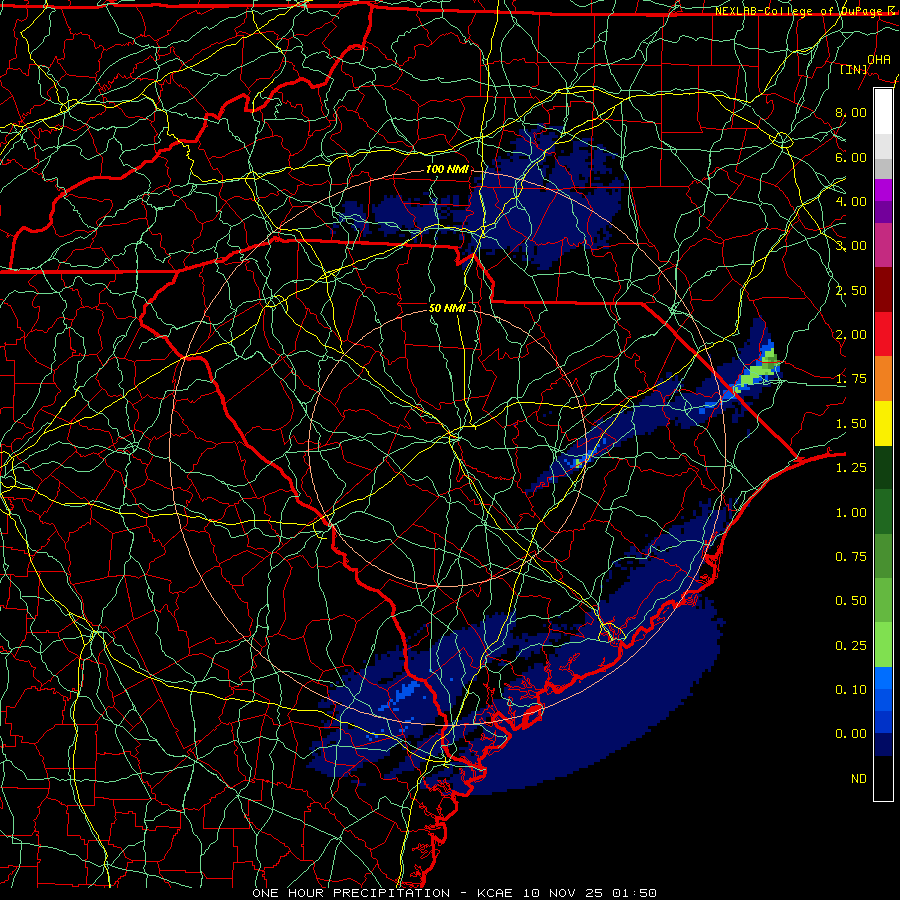Screen dimensions: 900x900
Task: Click the 0.25 legend value
Action: (x=851, y=646)
